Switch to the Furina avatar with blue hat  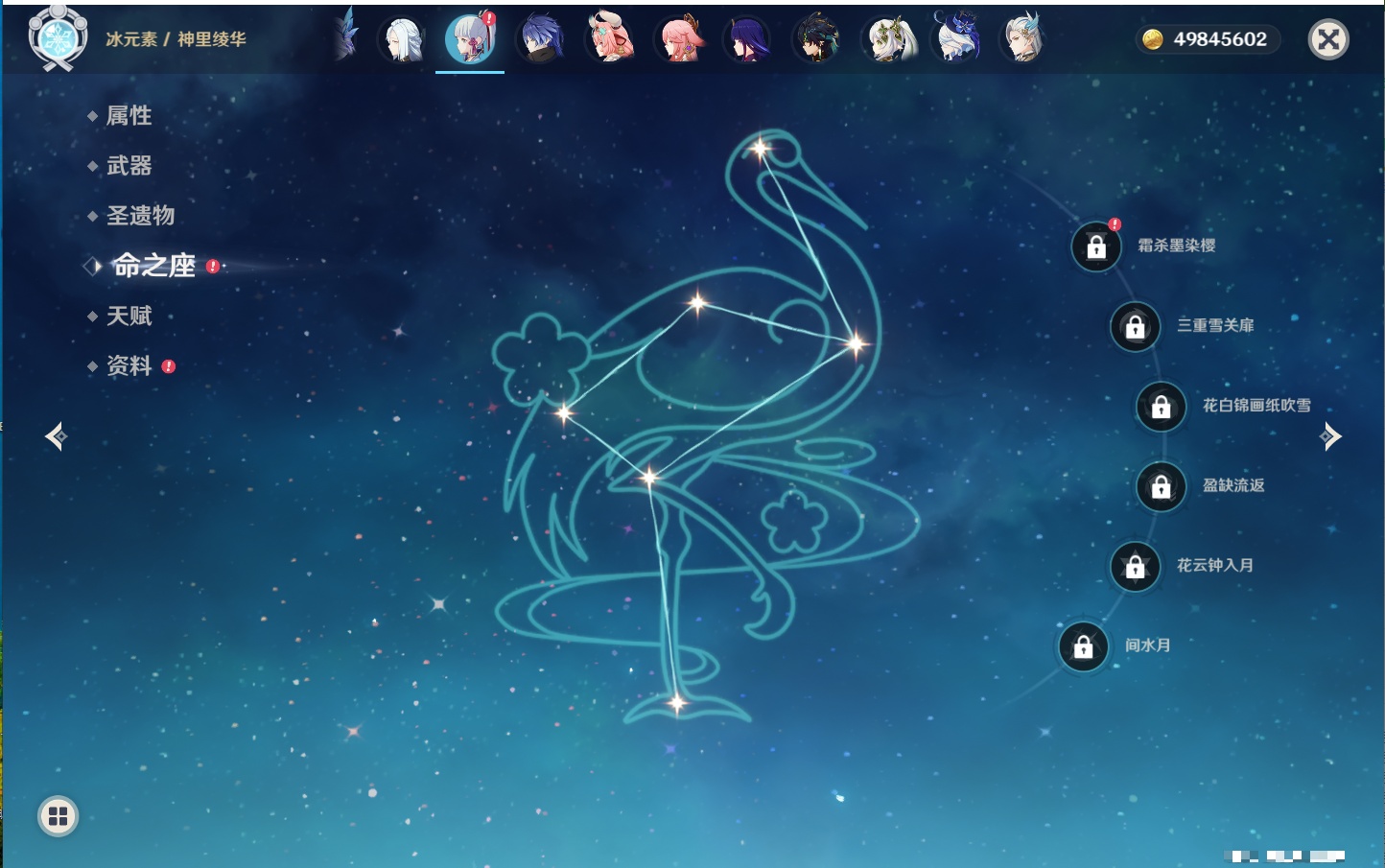pyautogui.click(x=955, y=38)
